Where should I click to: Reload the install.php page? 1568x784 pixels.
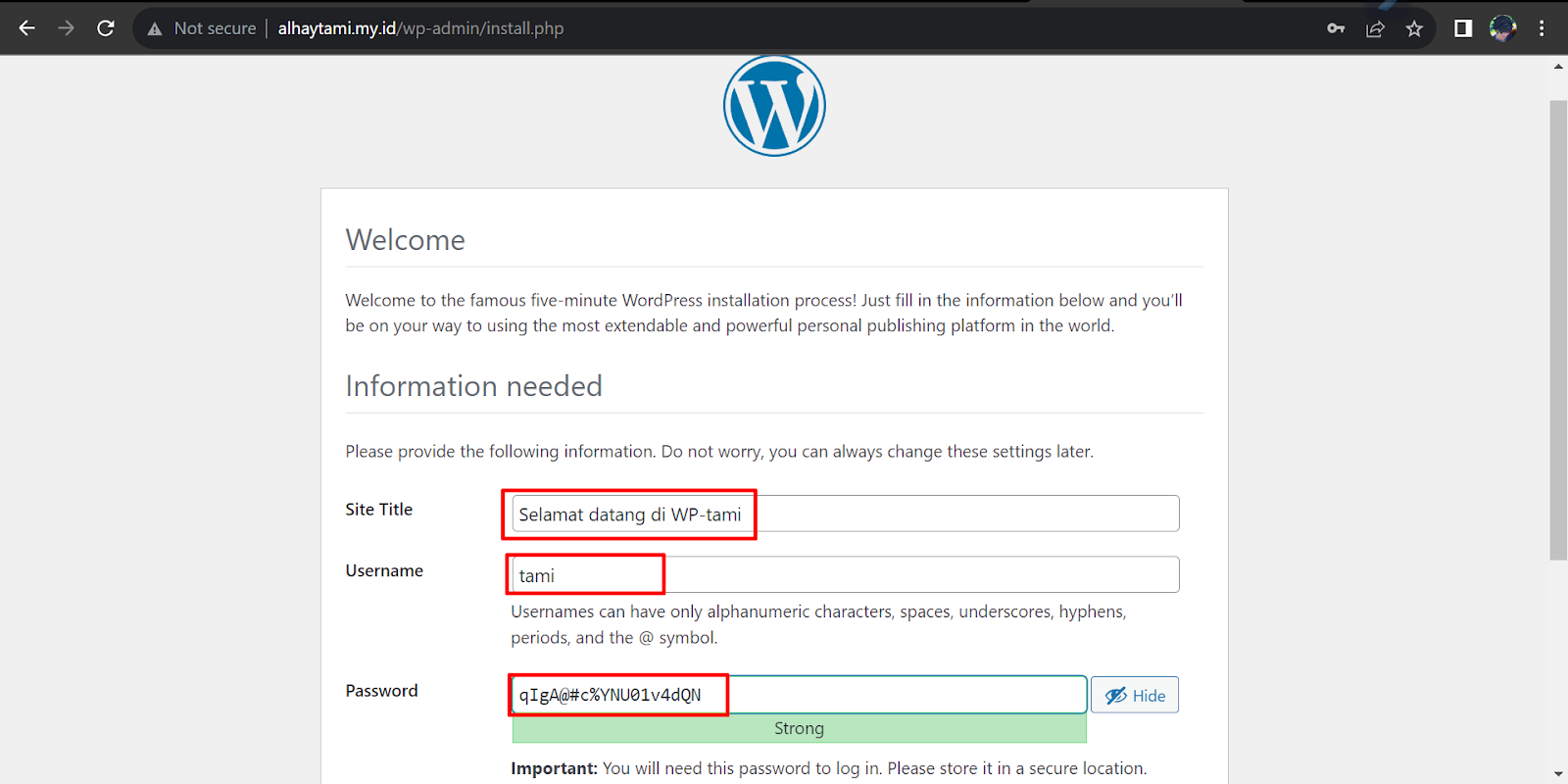tap(106, 28)
